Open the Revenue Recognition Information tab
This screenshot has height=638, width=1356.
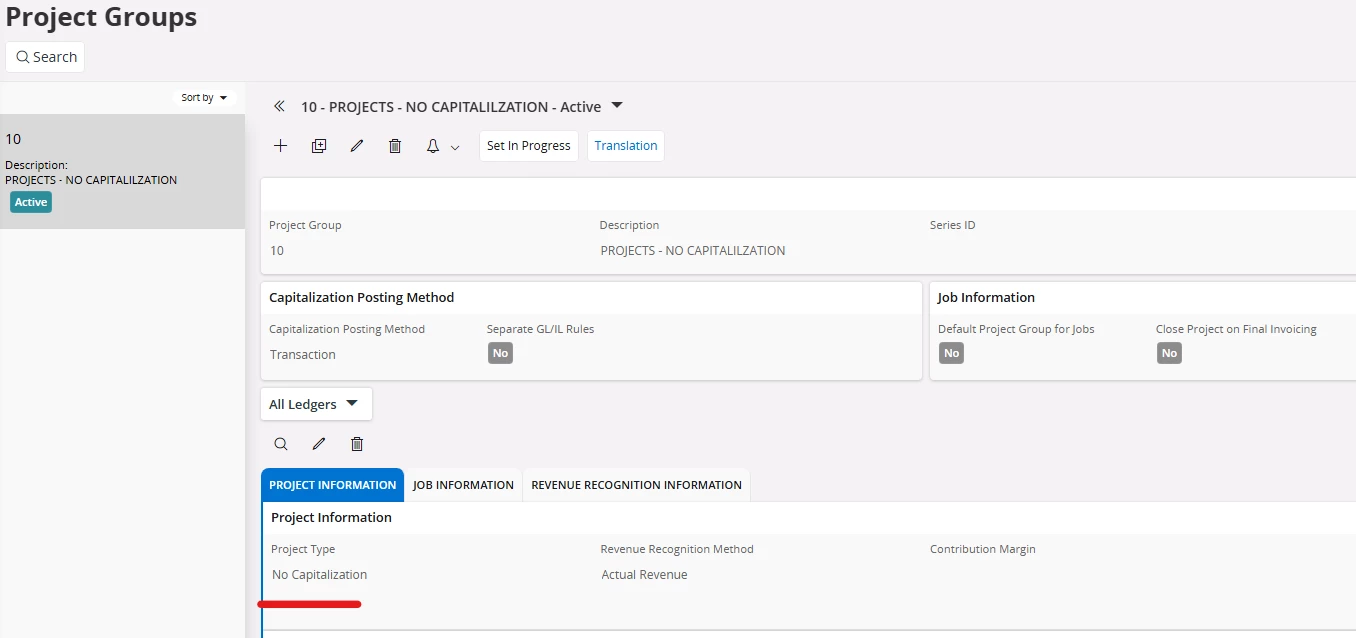pyautogui.click(x=636, y=485)
